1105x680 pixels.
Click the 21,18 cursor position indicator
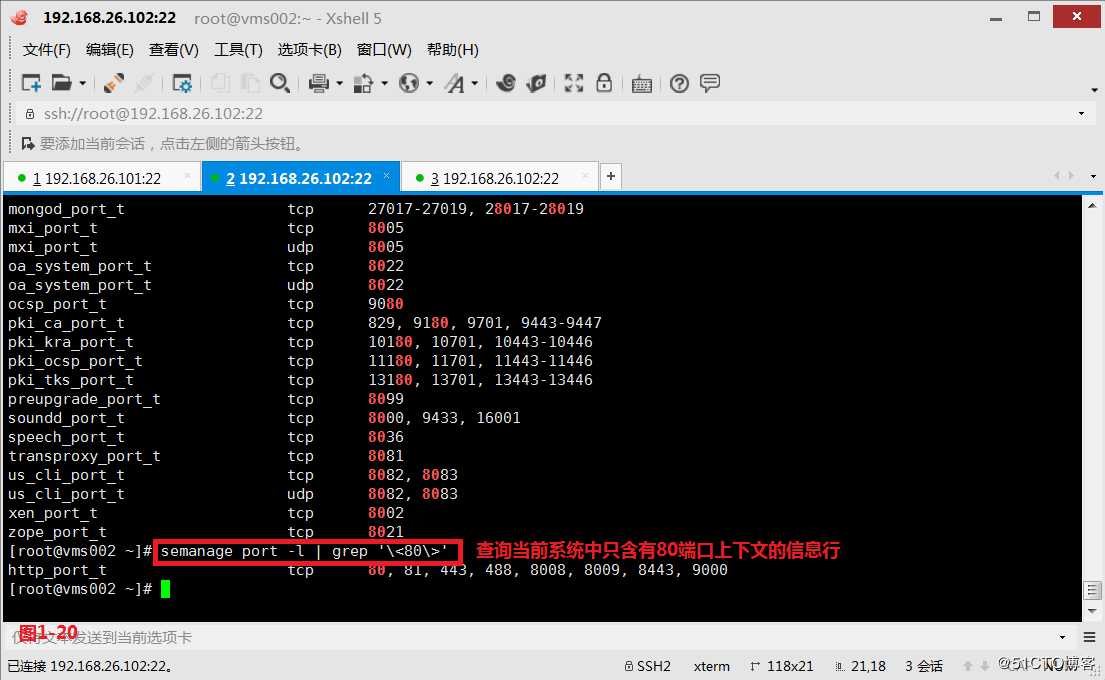[860, 666]
